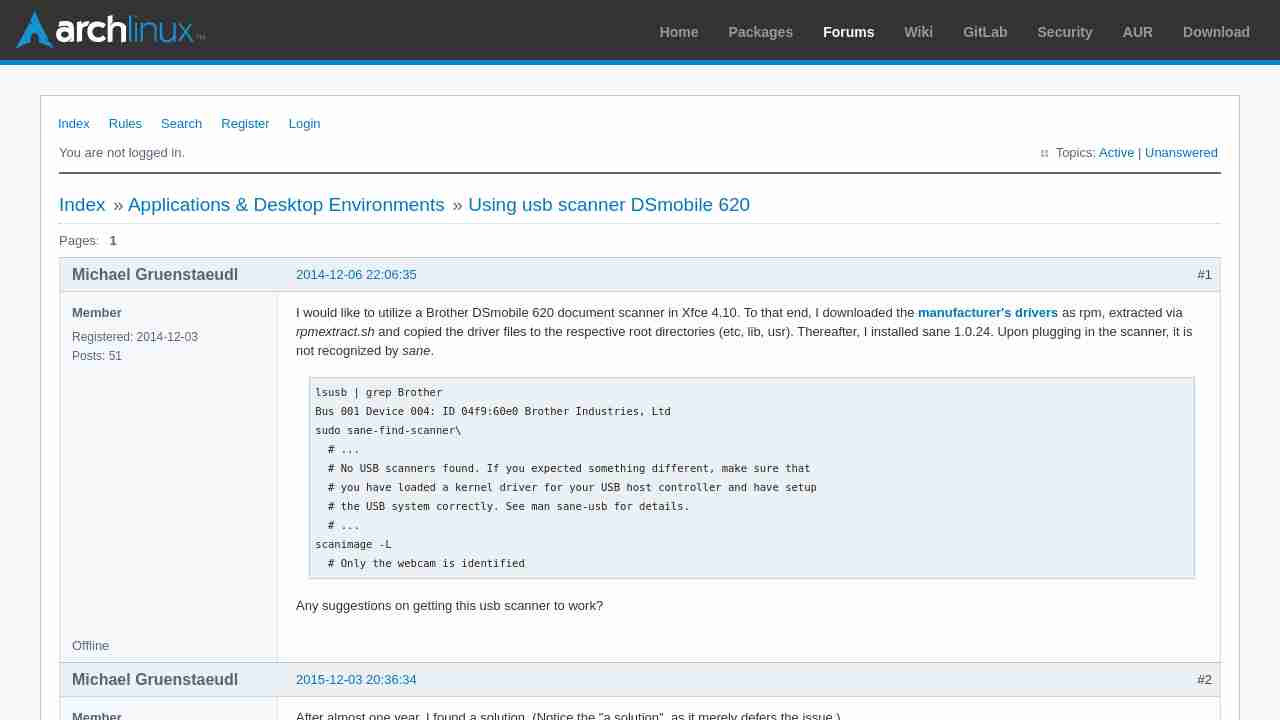Open the Security page
Image resolution: width=1280 pixels, height=720 pixels.
click(1064, 32)
